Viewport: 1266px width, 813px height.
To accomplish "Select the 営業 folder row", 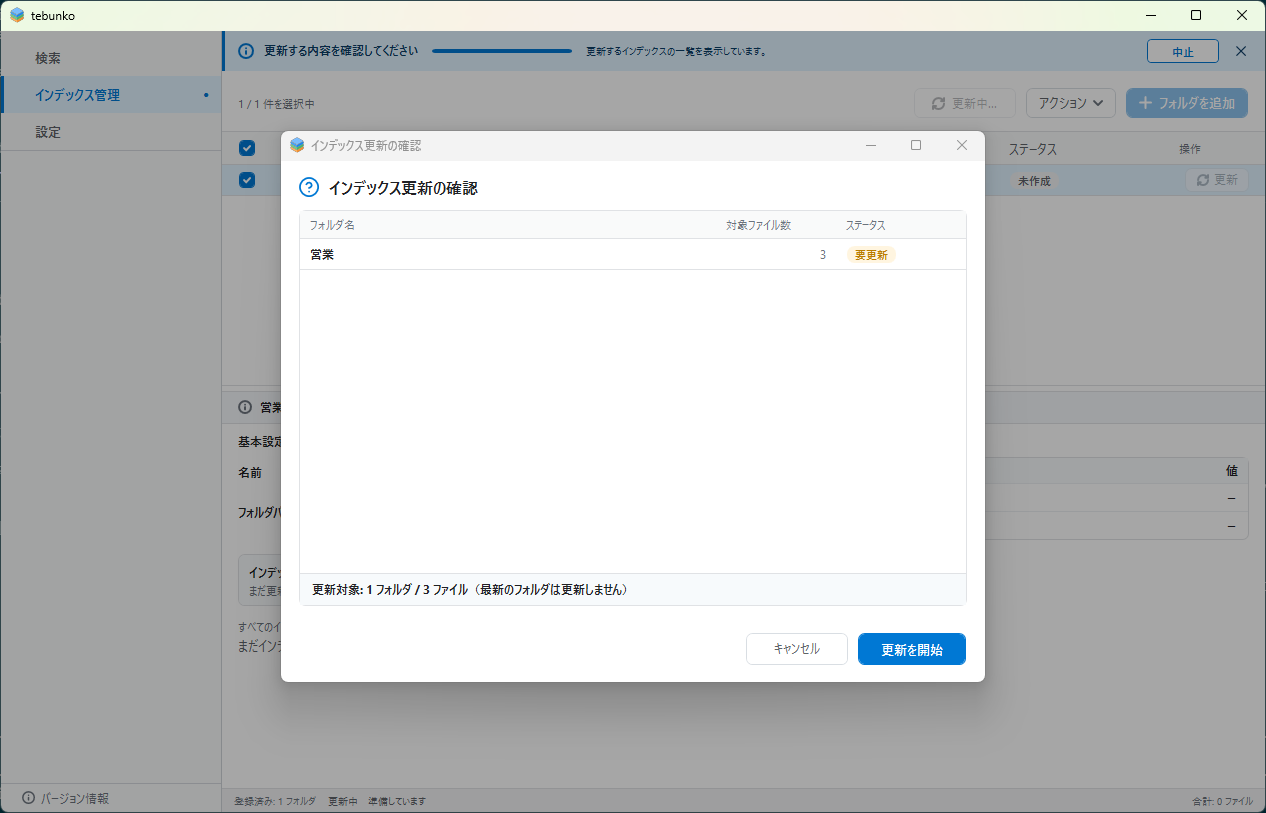I will [x=632, y=255].
